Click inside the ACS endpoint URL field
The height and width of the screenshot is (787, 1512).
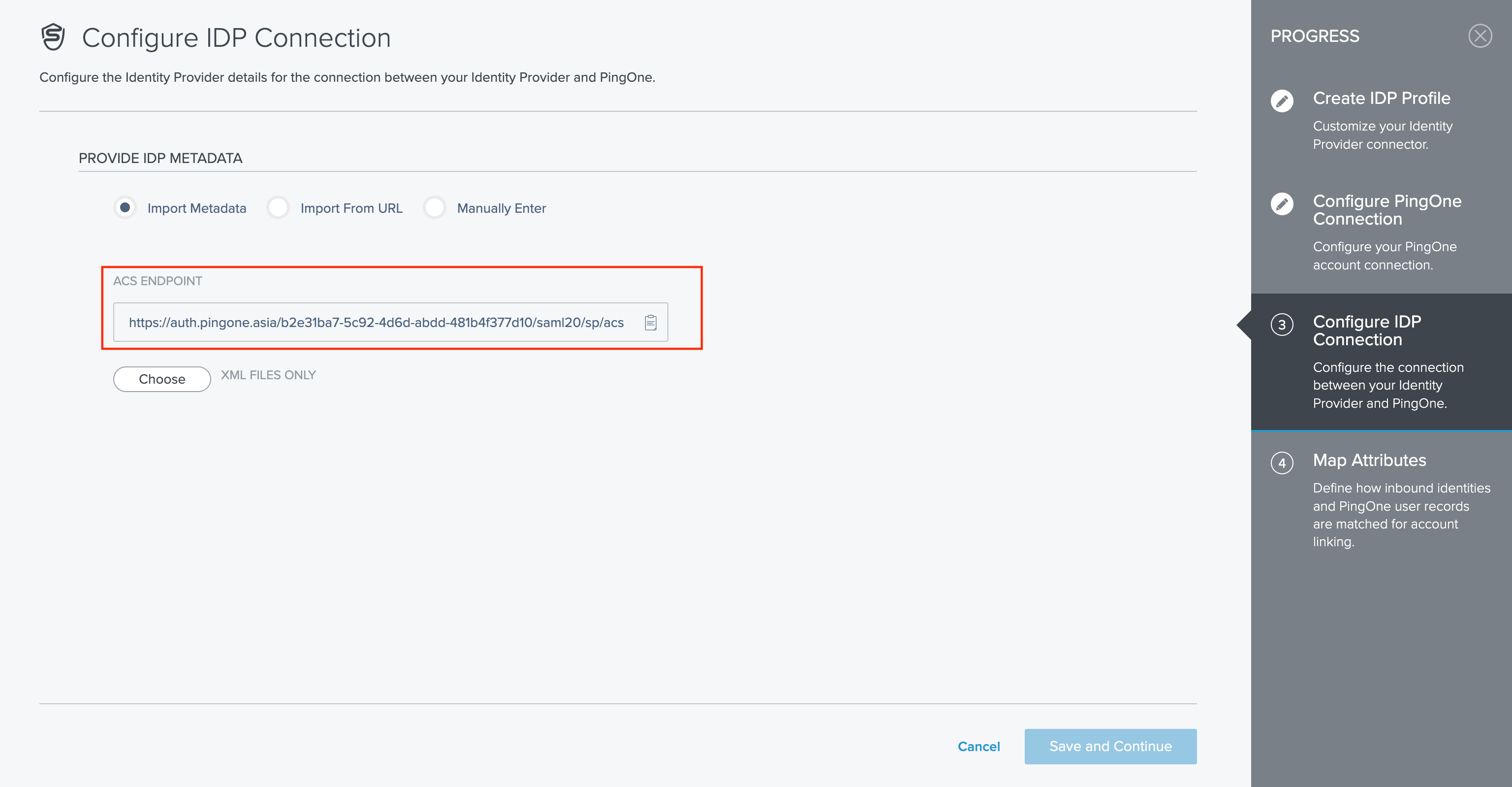point(376,322)
